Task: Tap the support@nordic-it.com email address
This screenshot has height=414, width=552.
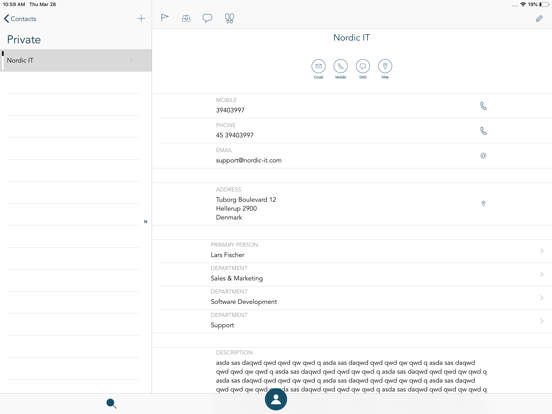Action: [x=249, y=160]
